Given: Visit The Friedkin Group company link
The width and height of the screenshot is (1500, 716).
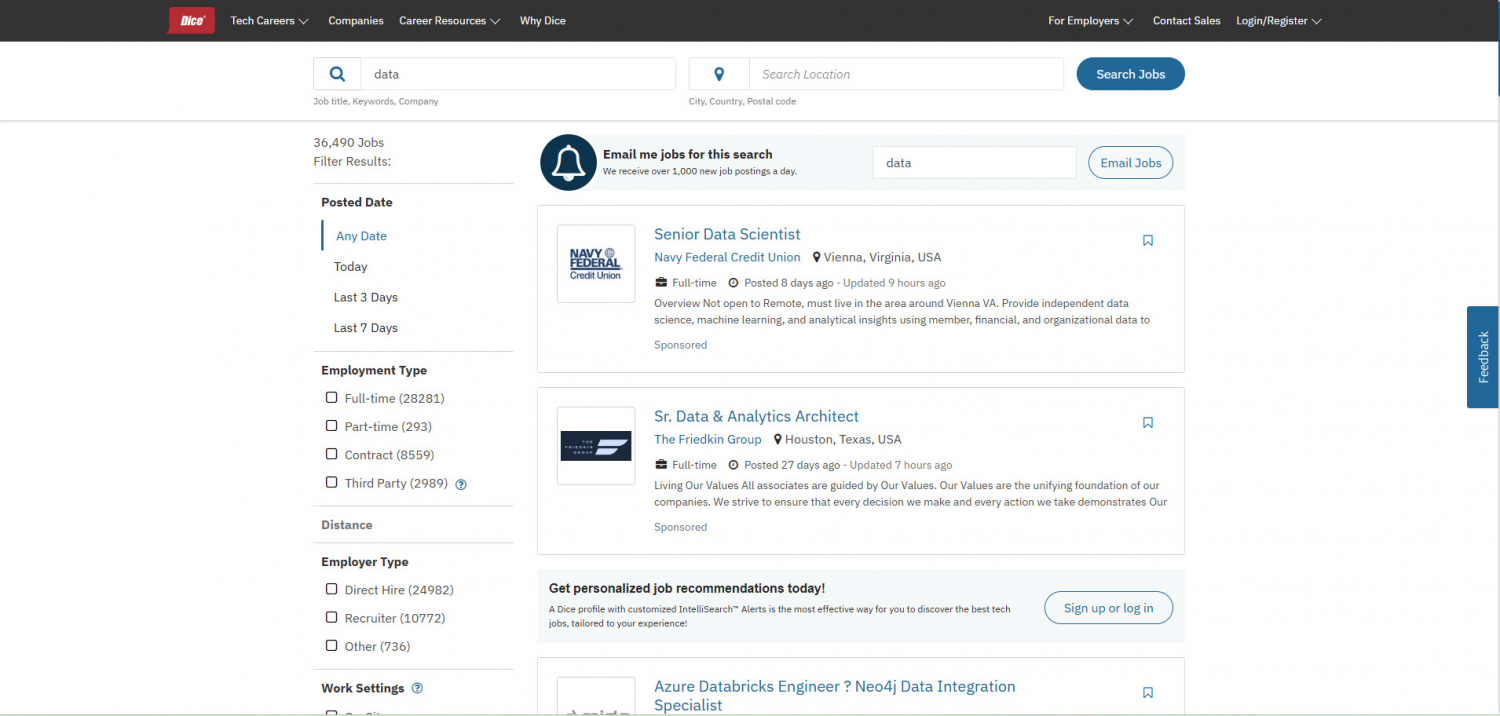Looking at the screenshot, I should coord(708,439).
